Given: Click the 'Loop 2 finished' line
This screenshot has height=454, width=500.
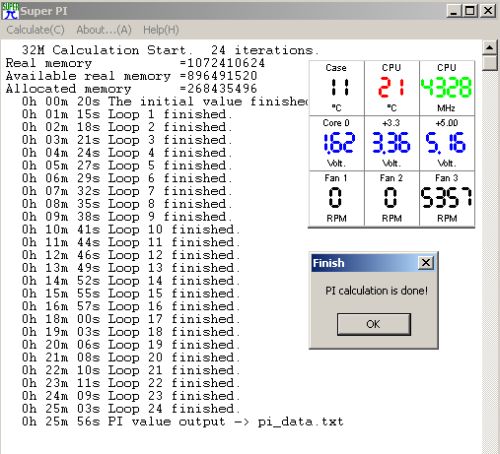Looking at the screenshot, I should pyautogui.click(x=127, y=127).
